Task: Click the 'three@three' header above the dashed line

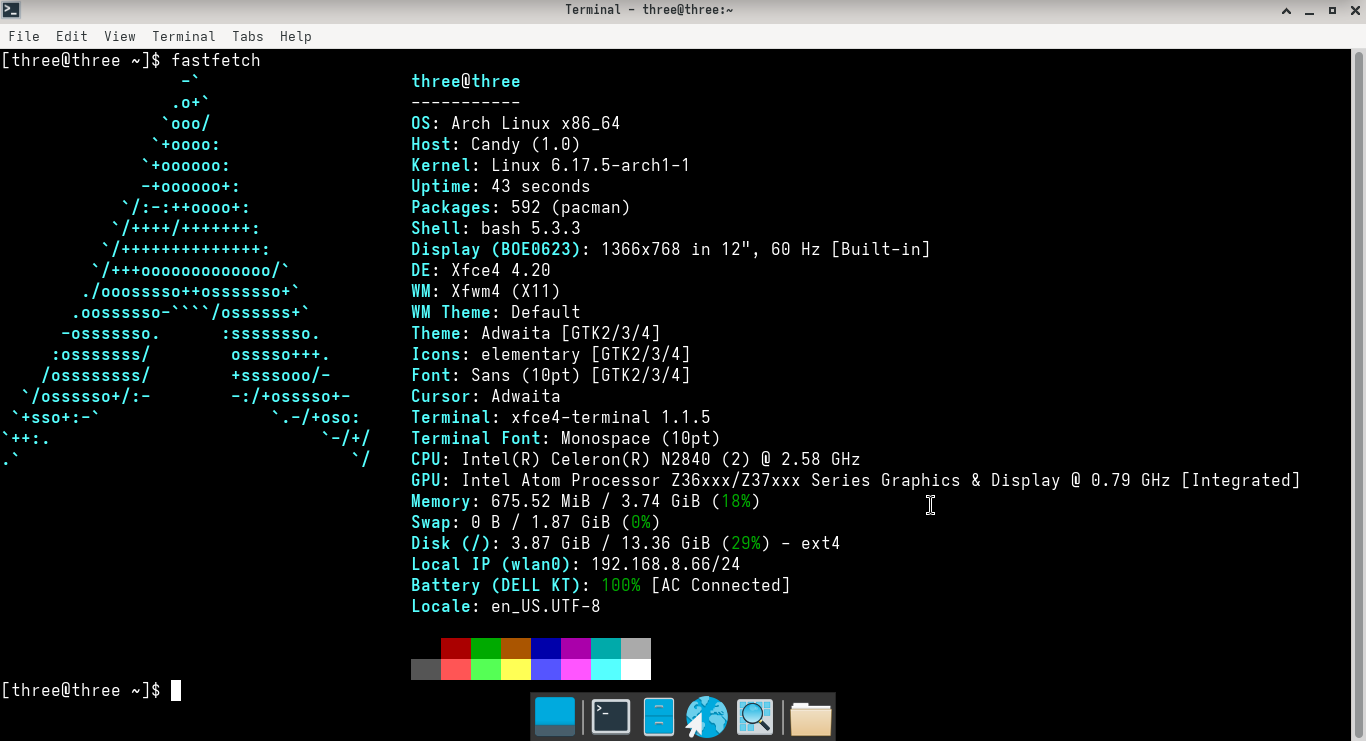Action: click(x=466, y=81)
